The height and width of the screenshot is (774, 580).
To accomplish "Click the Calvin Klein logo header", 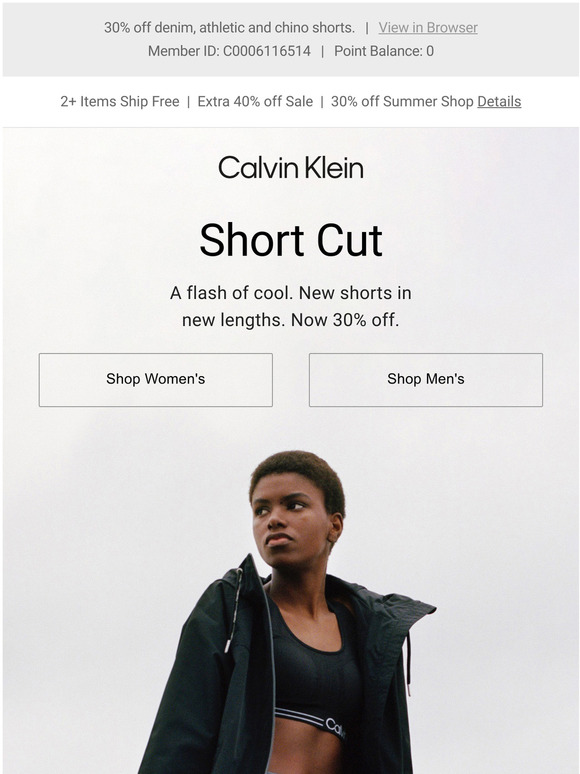I will [x=291, y=168].
